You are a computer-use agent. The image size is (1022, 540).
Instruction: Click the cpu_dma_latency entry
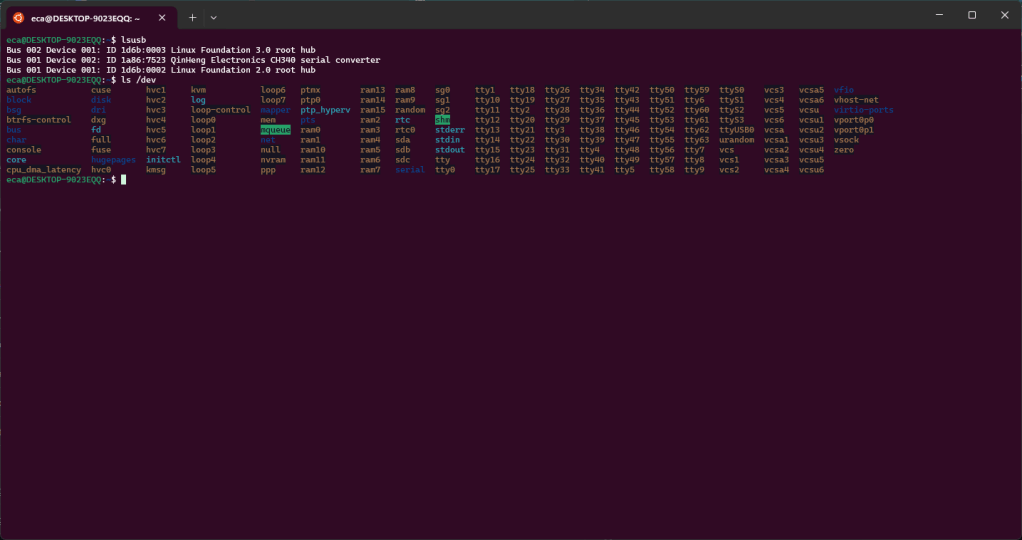tap(43, 170)
